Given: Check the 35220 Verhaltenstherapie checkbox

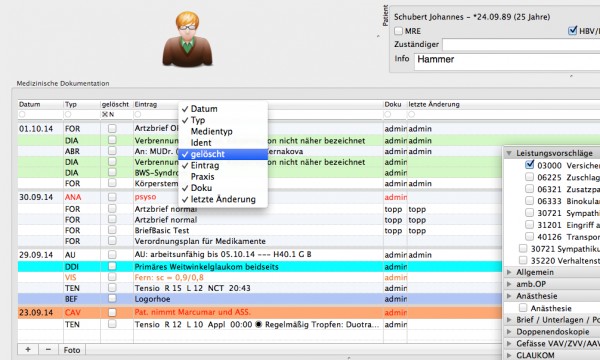Looking at the screenshot, I should coord(523,261).
